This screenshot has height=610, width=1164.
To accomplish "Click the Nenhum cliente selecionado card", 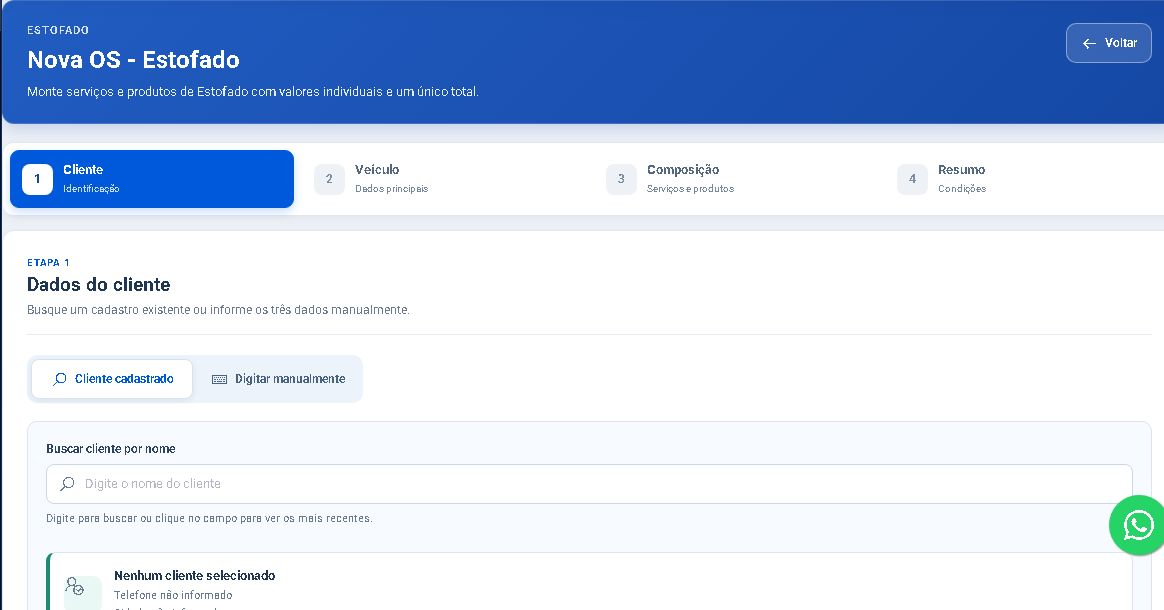I will pos(589,582).
